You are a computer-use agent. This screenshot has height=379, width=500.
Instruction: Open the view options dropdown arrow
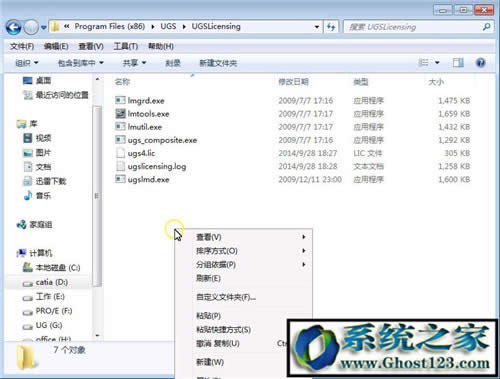pyautogui.click(x=437, y=63)
